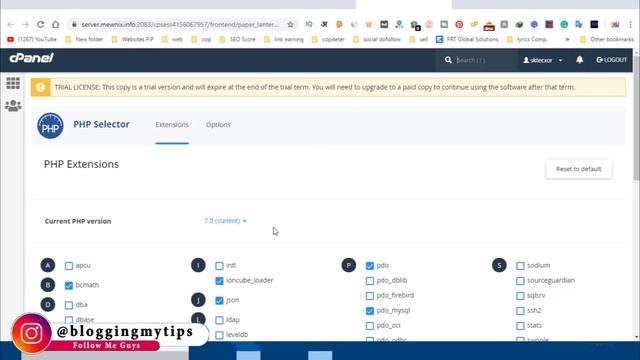Enable the pdo_dblib extension checkbox
Screen dimensions: 640x360
(370, 281)
